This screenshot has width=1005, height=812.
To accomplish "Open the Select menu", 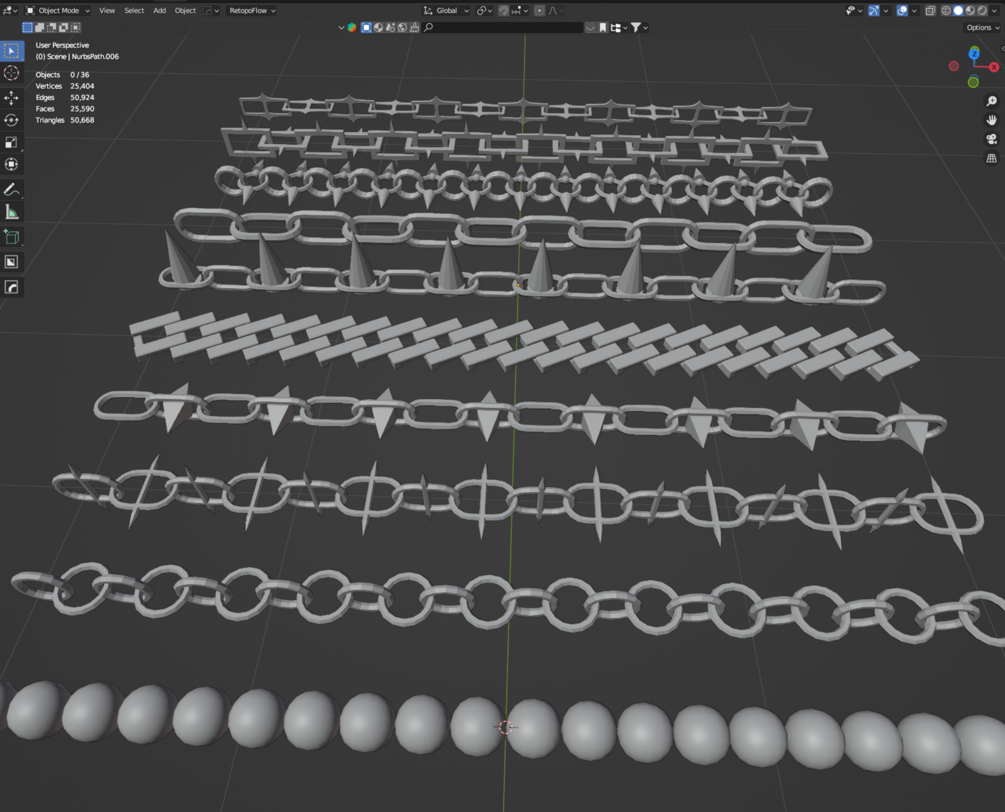I will (x=134, y=10).
